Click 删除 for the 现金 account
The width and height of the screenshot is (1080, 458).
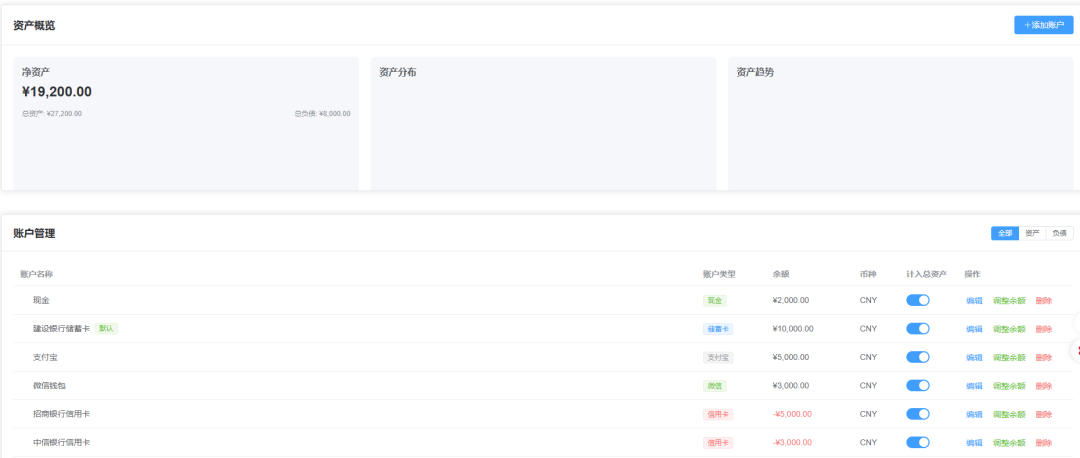[1043, 300]
